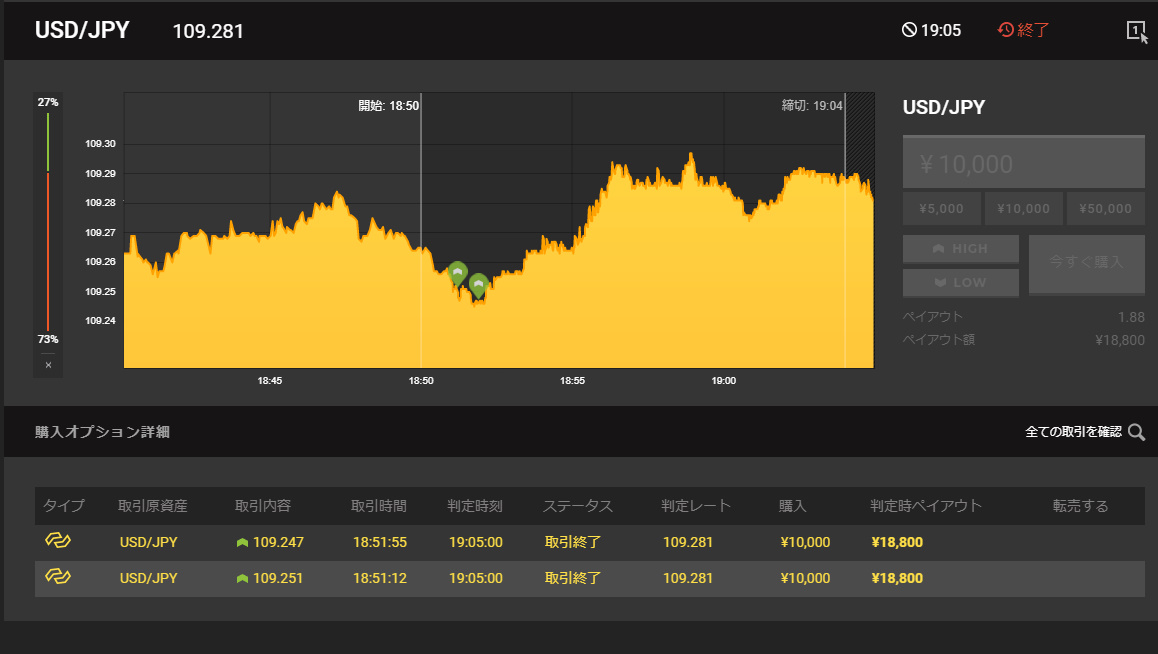Click the ステータス column header
The image size is (1158, 654).
coord(578,506)
